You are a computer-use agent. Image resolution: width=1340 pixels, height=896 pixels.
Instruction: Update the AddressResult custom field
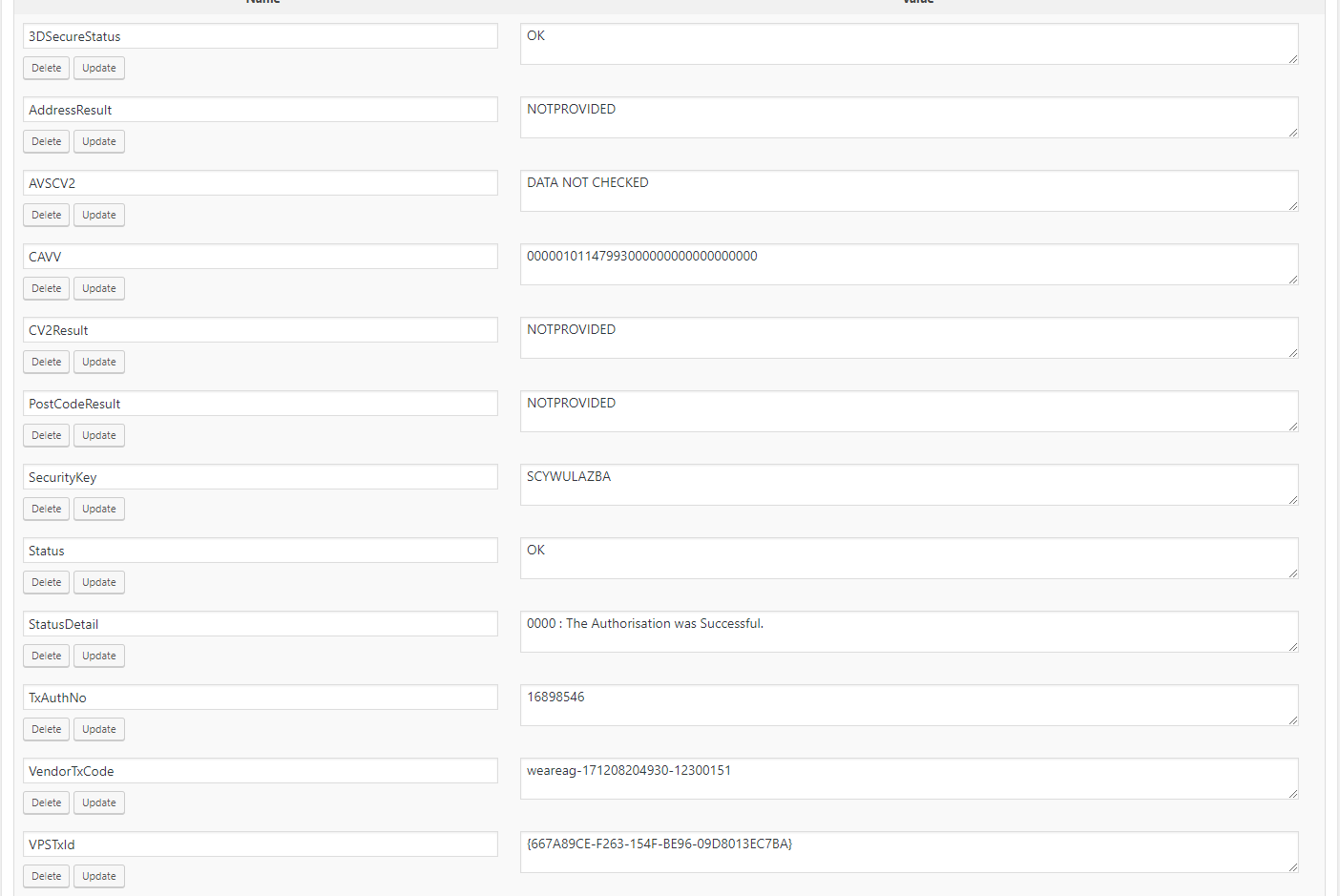pyautogui.click(x=99, y=141)
